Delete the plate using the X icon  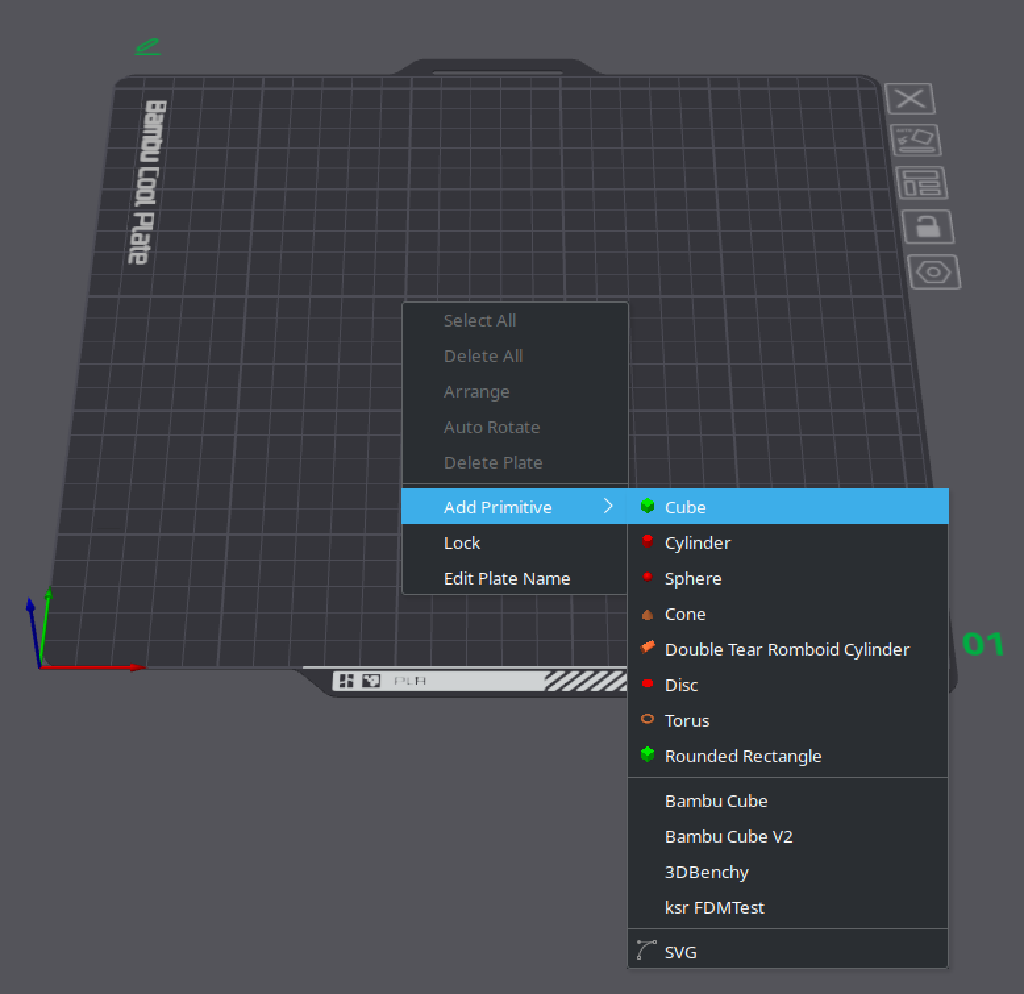910,98
